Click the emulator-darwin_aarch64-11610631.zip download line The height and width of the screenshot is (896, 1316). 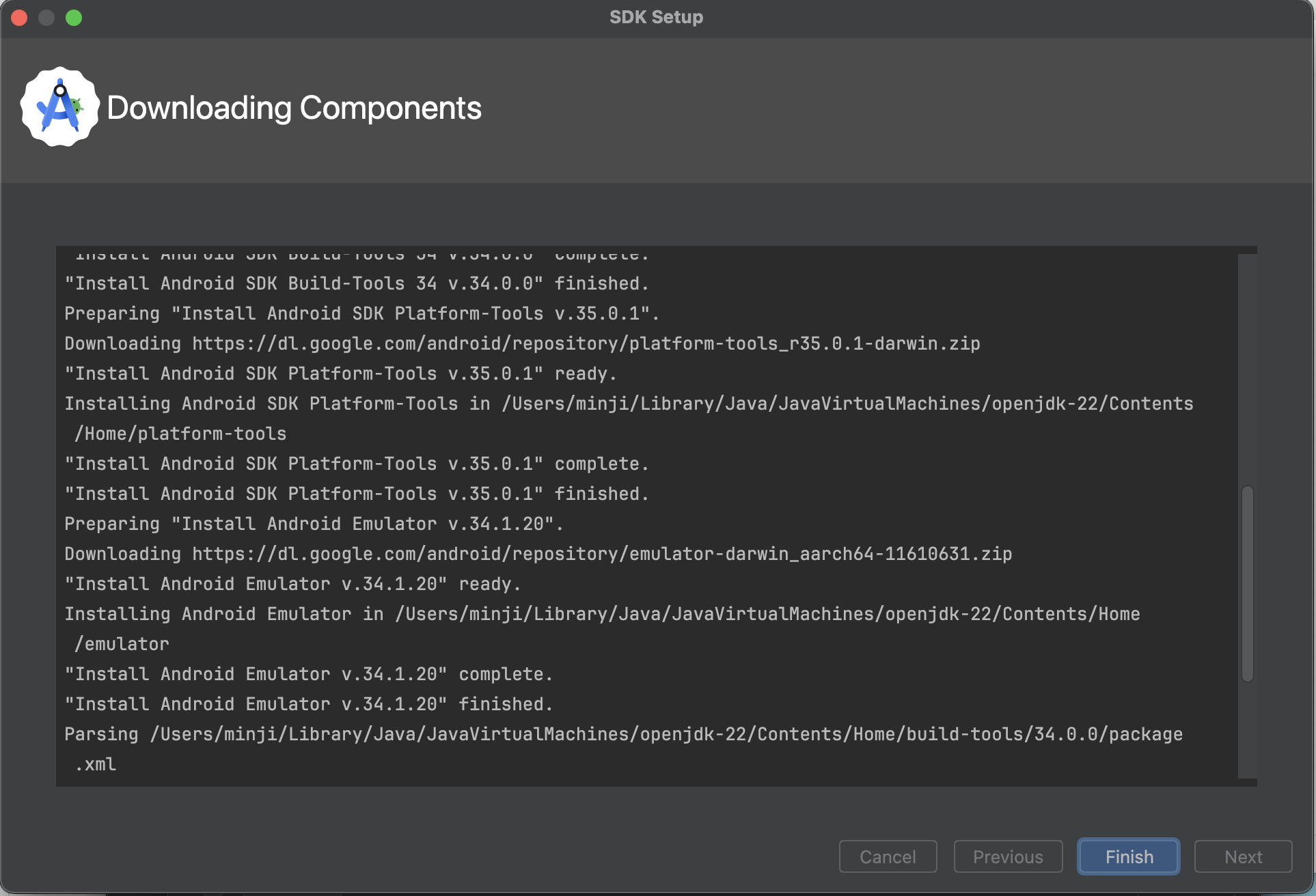tap(538, 554)
